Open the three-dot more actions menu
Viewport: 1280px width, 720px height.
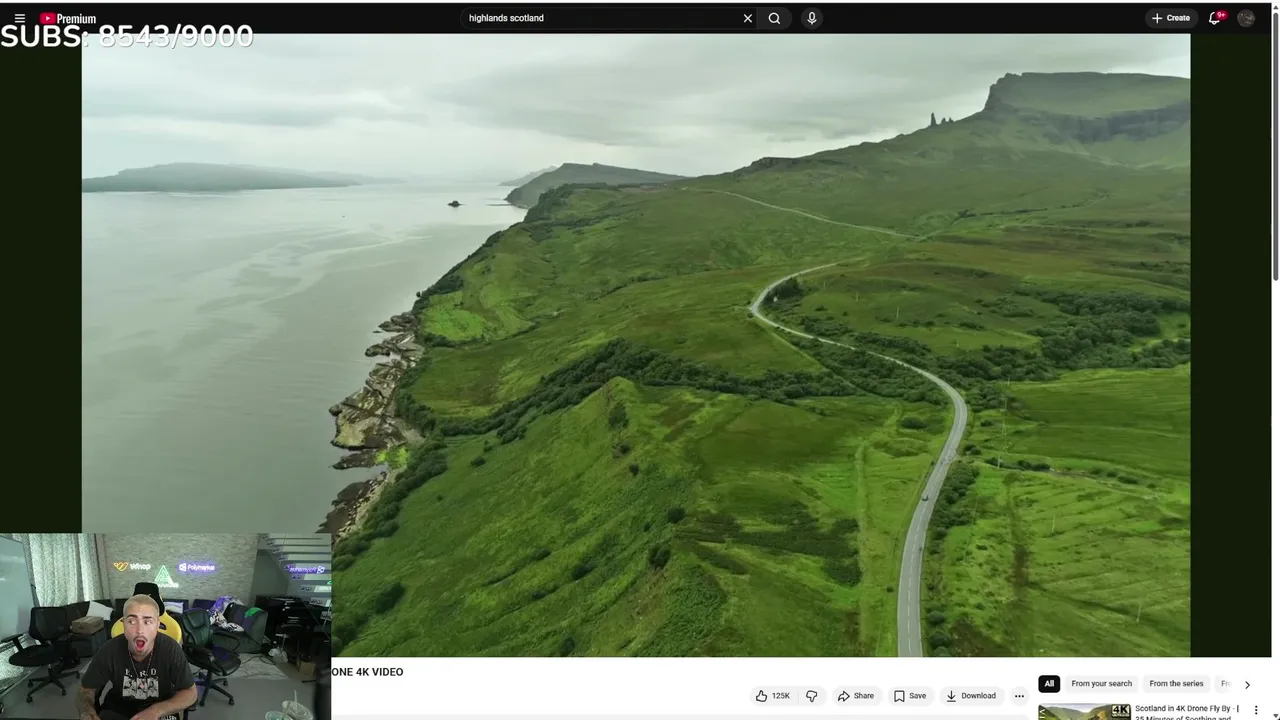click(x=1019, y=696)
